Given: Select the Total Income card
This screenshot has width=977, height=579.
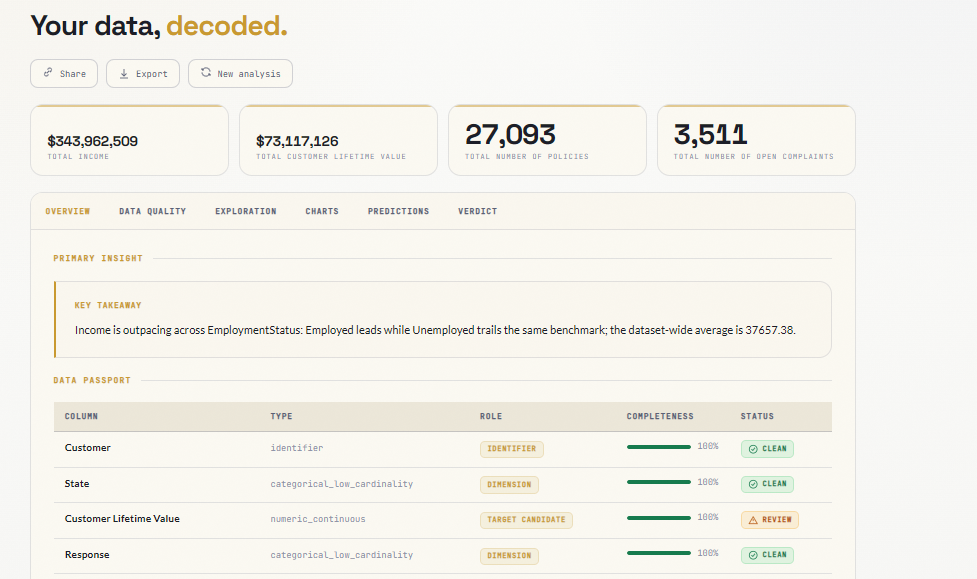Looking at the screenshot, I should point(130,140).
